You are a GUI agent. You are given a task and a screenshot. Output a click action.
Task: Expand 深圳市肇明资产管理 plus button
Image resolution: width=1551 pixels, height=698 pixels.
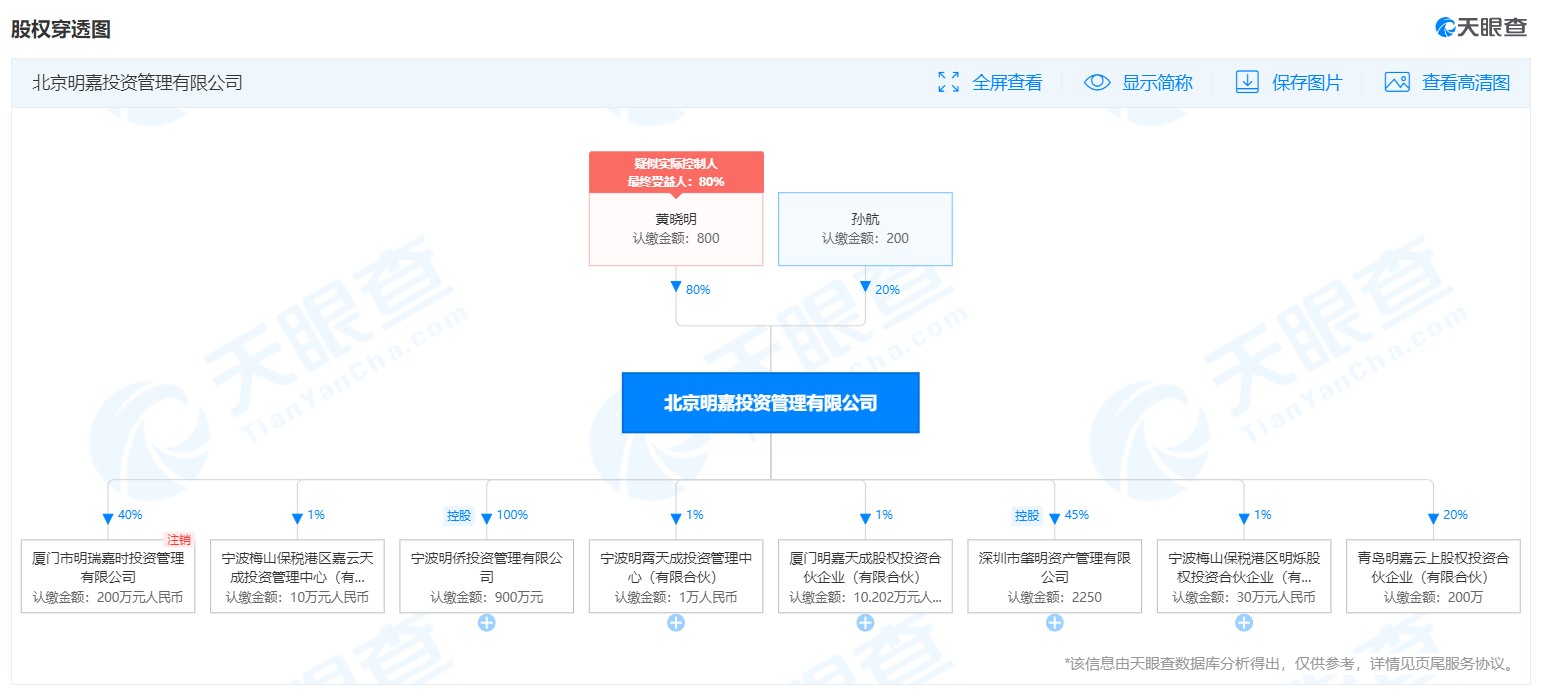pyautogui.click(x=1054, y=623)
